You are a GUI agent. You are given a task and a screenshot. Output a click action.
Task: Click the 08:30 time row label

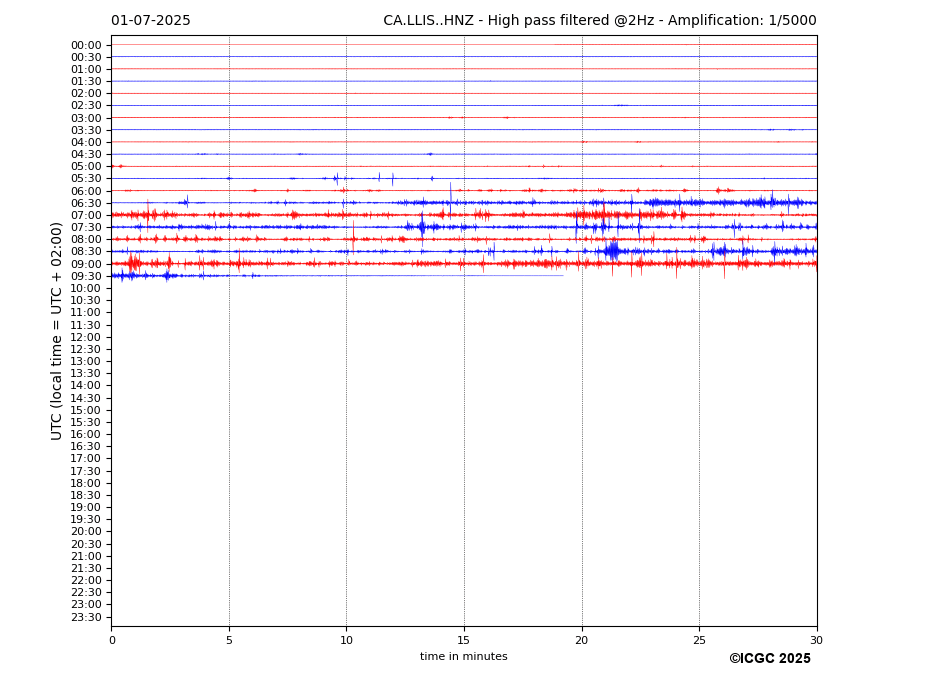[x=86, y=252]
